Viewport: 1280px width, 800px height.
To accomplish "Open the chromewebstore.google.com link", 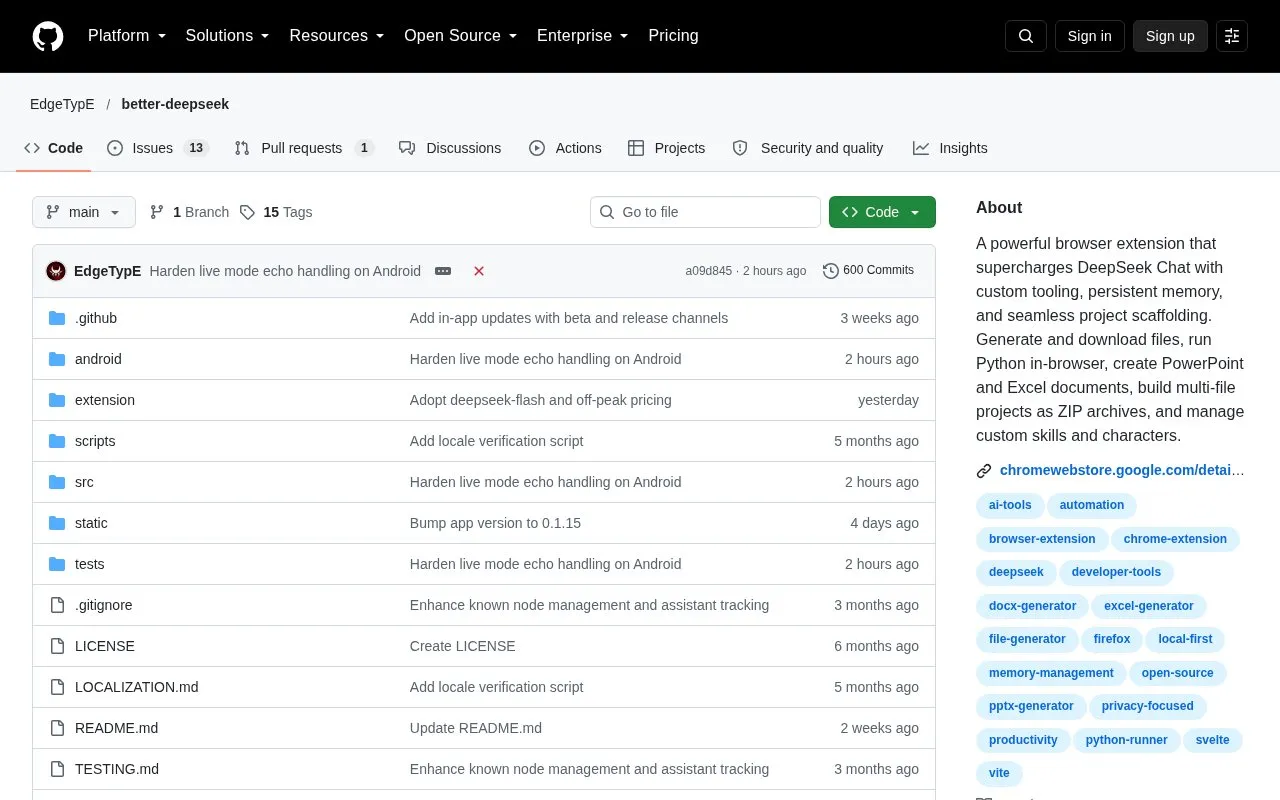I will click(x=1122, y=470).
